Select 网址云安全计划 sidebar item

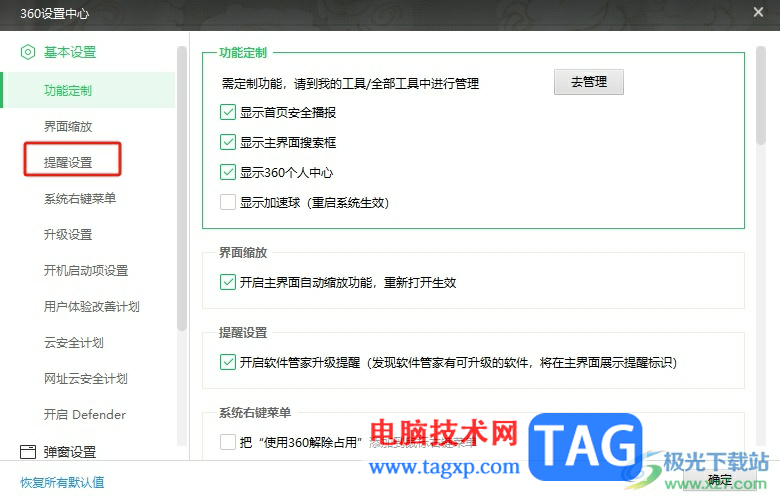(x=86, y=379)
